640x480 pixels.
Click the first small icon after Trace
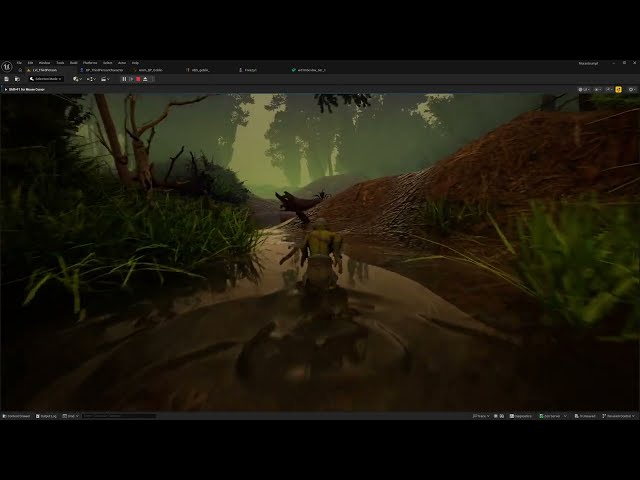click(496, 416)
